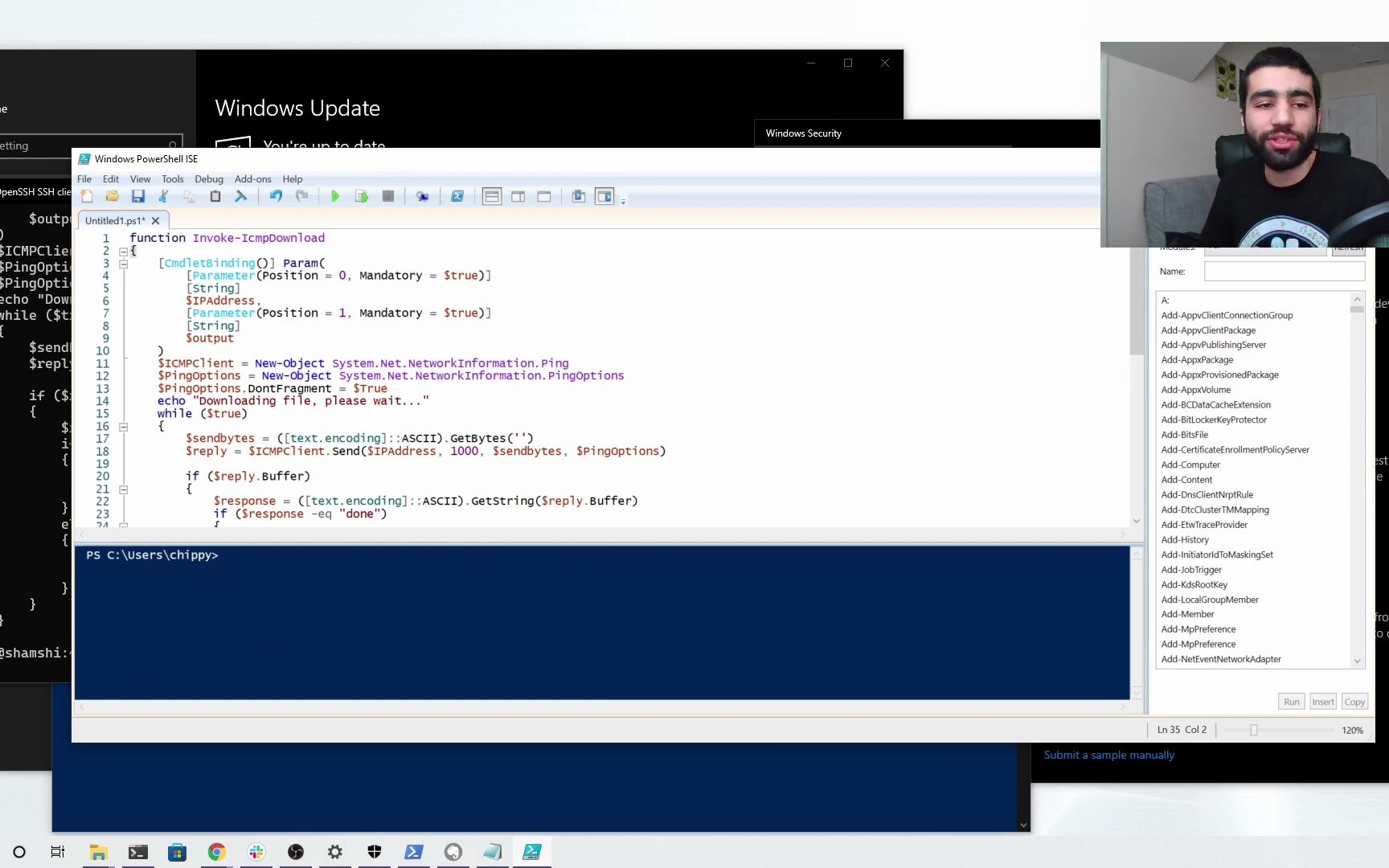
Task: Click the Windows Security window title
Action: pos(803,133)
